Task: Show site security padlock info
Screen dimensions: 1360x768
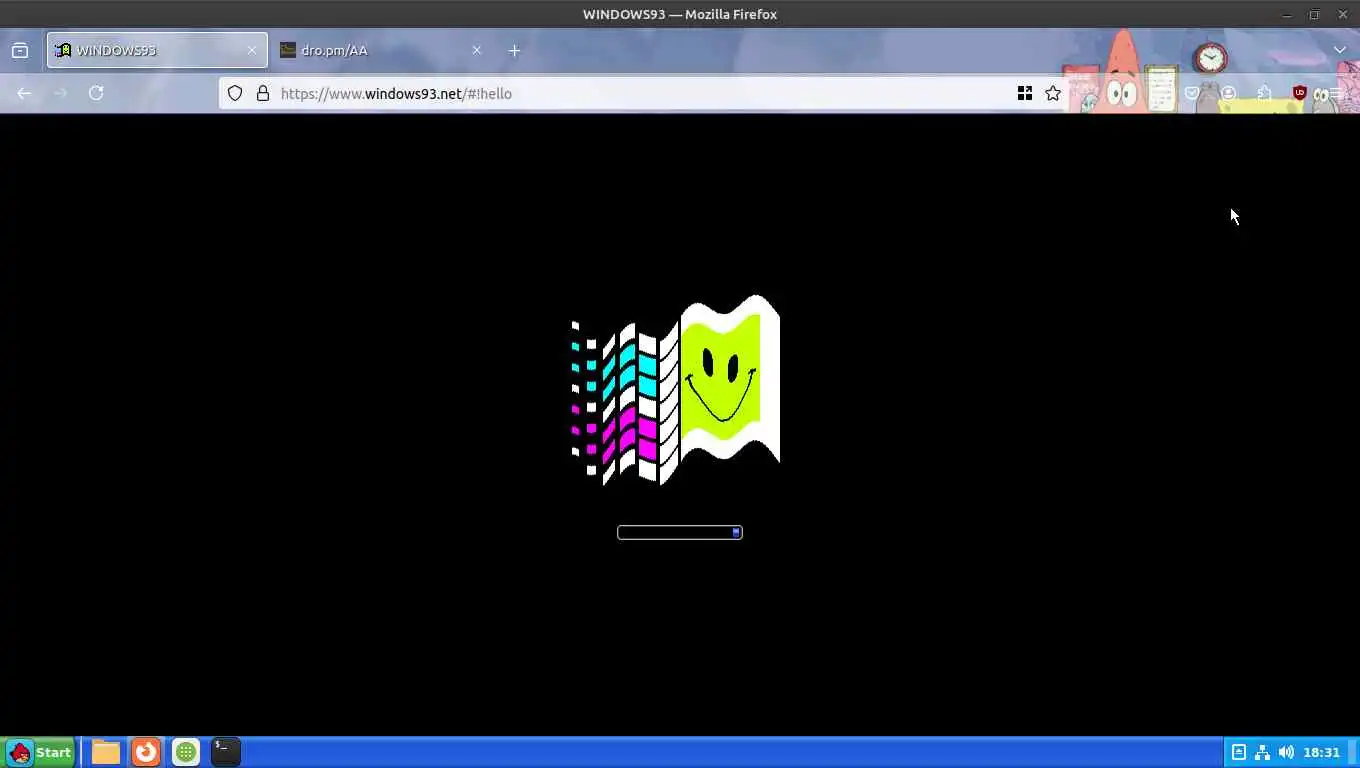Action: (x=263, y=93)
